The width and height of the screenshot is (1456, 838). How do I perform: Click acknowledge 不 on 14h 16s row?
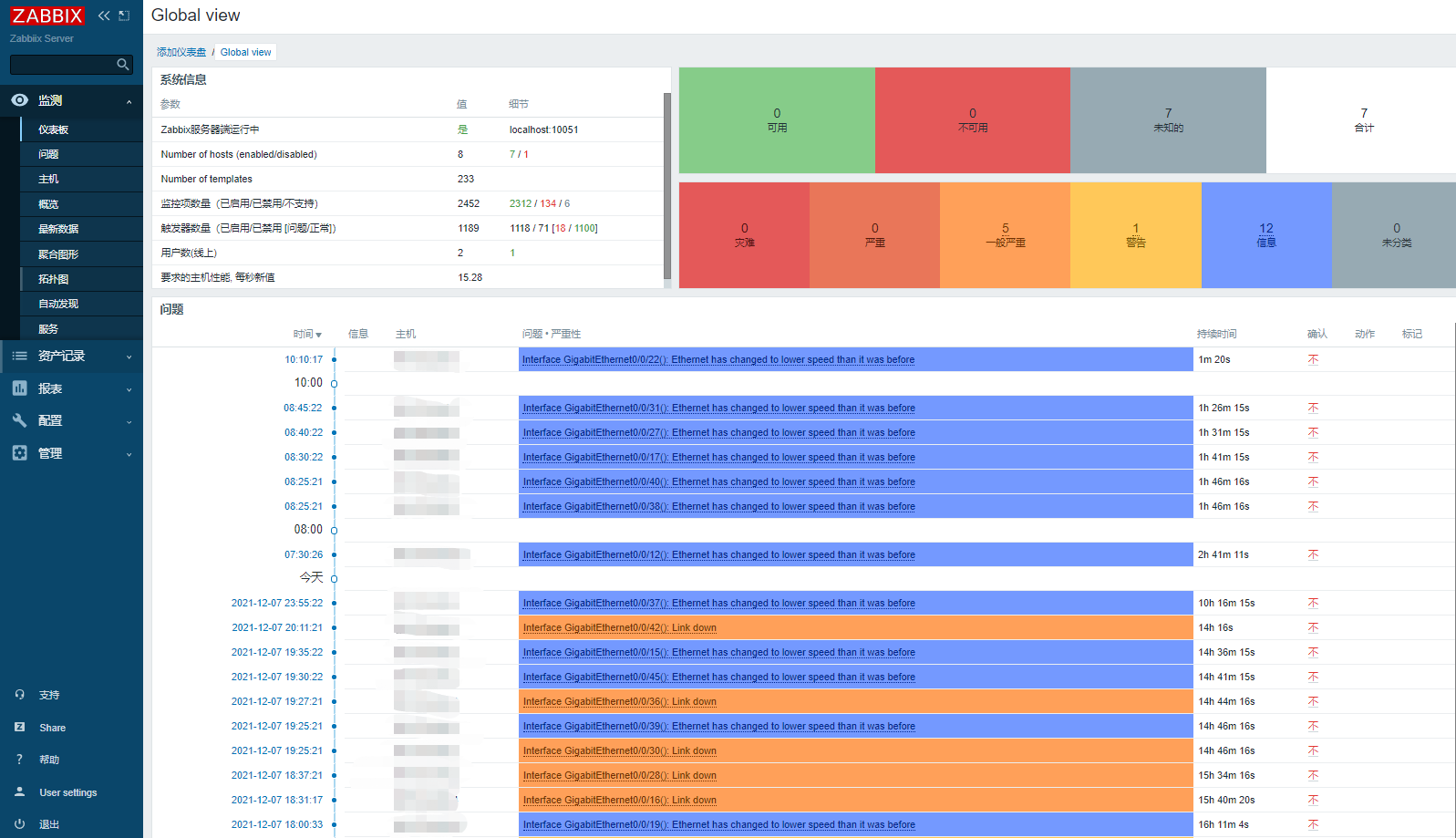[x=1313, y=627]
